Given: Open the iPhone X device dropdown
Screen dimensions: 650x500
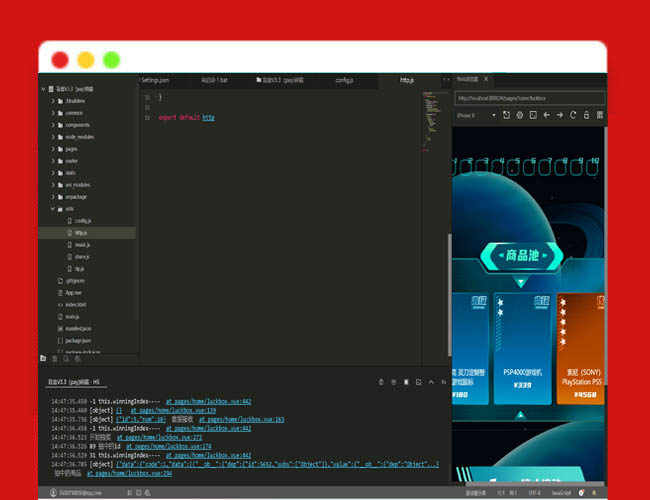Looking at the screenshot, I should 476,115.
